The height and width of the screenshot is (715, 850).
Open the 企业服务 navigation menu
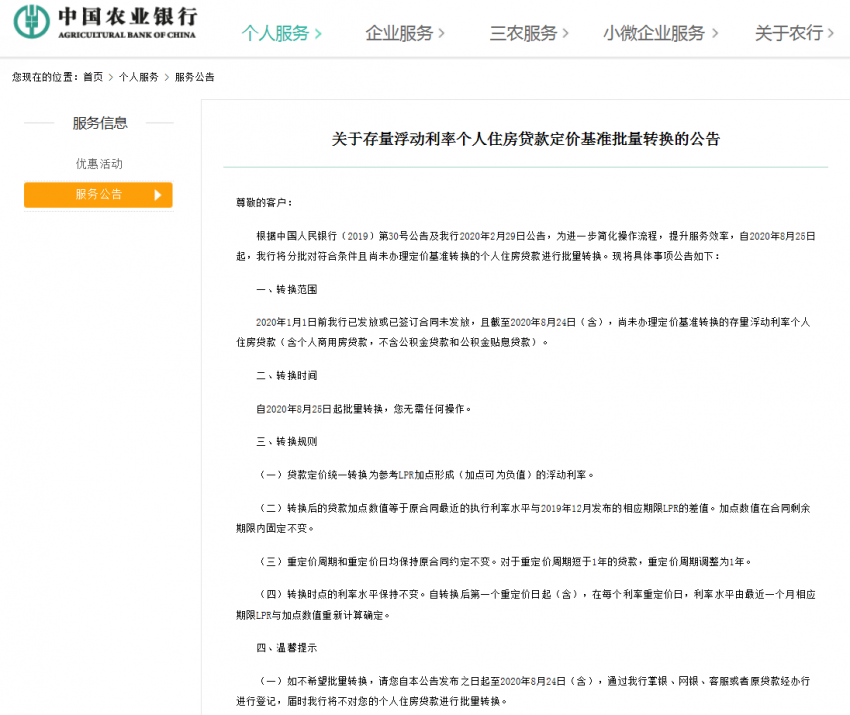coord(397,33)
